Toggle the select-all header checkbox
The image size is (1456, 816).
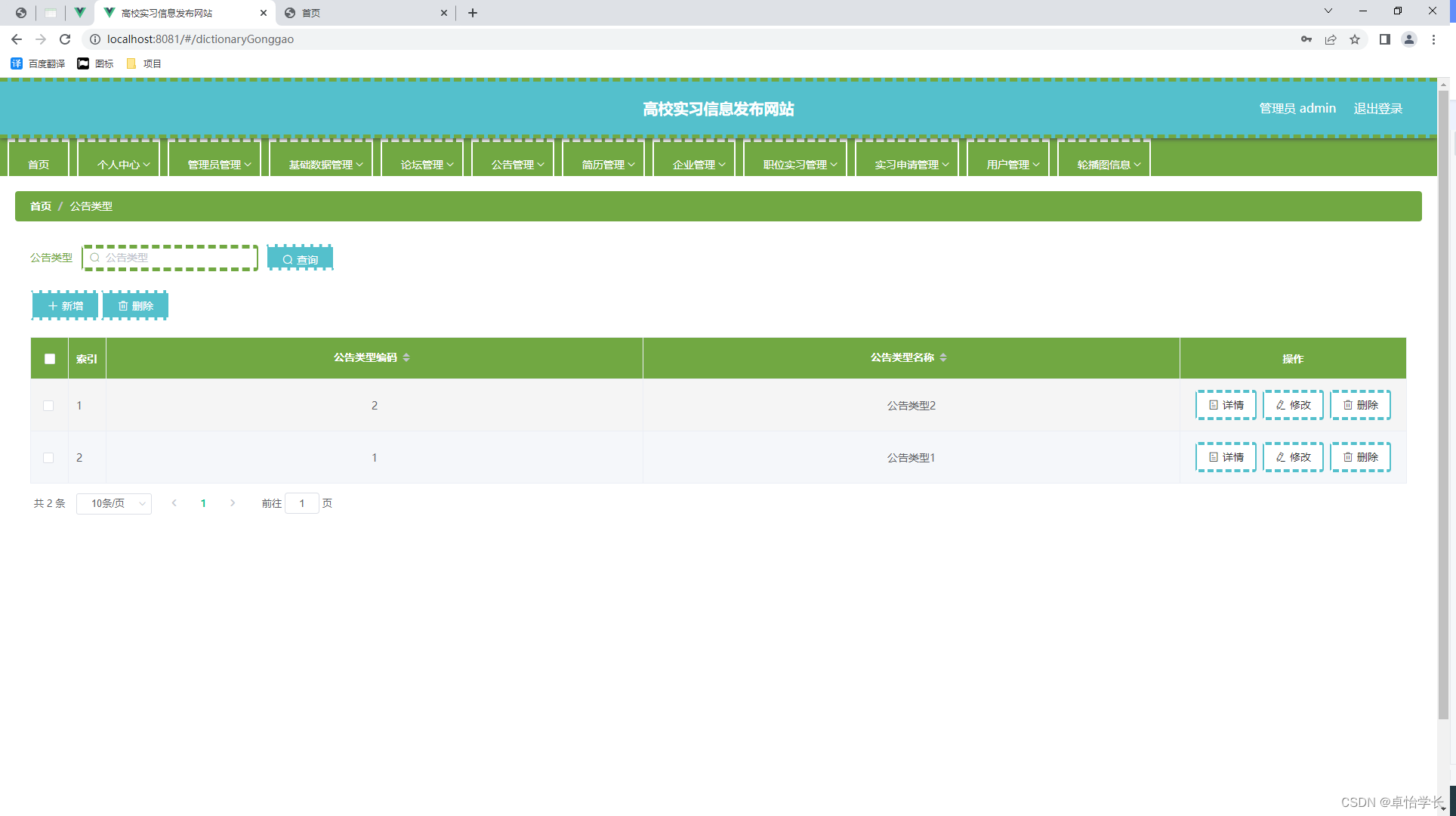click(50, 359)
